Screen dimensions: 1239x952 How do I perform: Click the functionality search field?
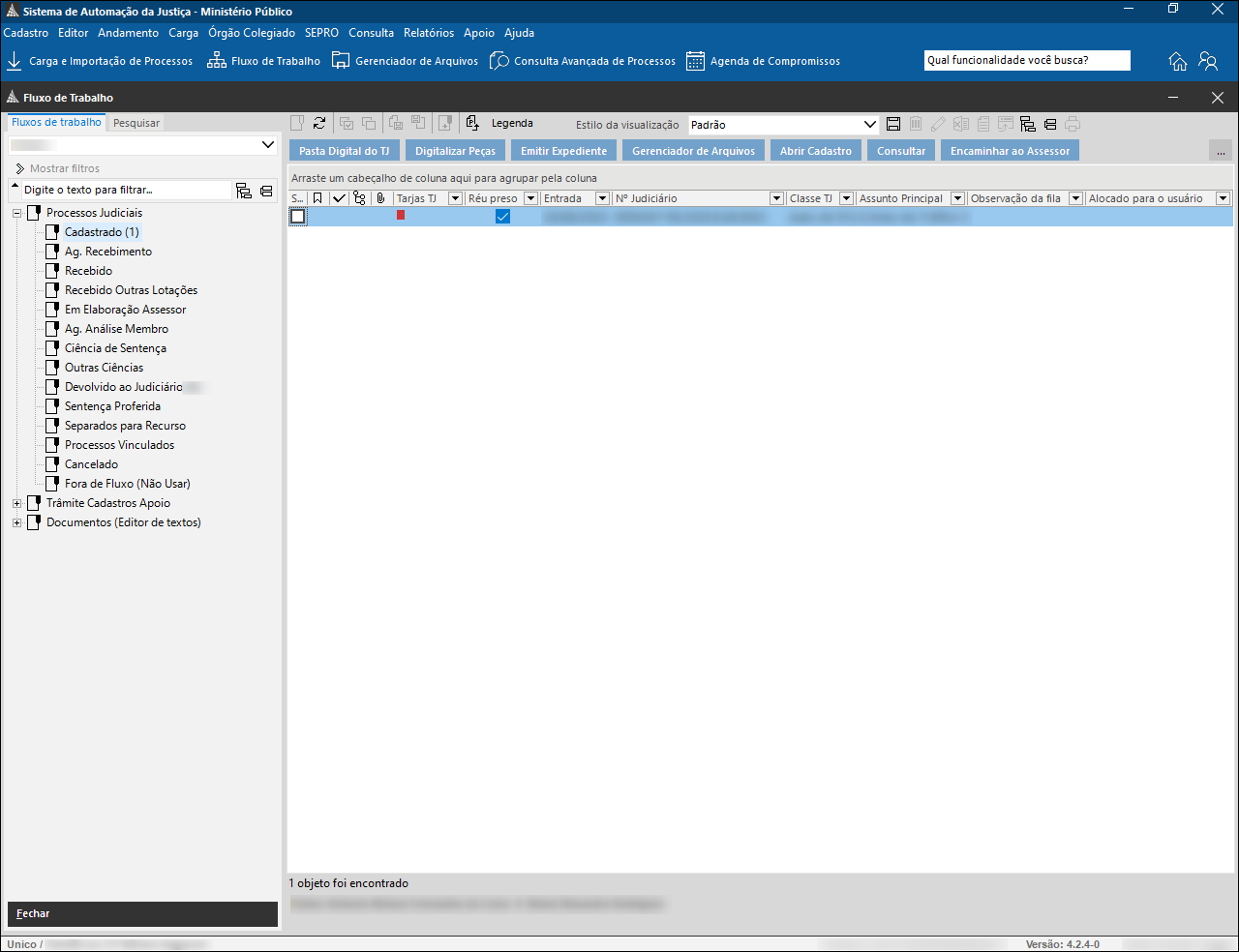click(x=1026, y=60)
